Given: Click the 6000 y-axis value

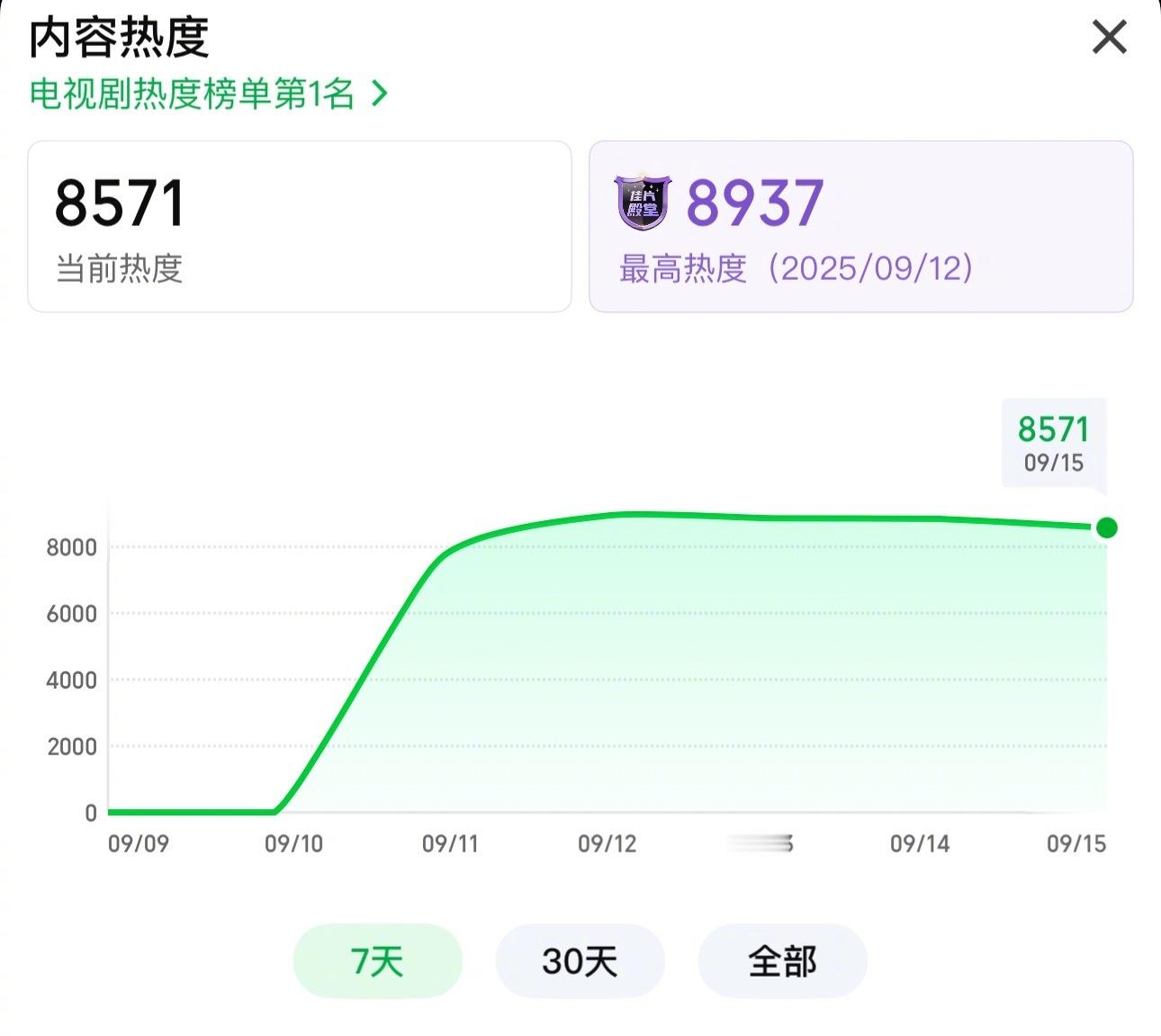Looking at the screenshot, I should point(71,614).
